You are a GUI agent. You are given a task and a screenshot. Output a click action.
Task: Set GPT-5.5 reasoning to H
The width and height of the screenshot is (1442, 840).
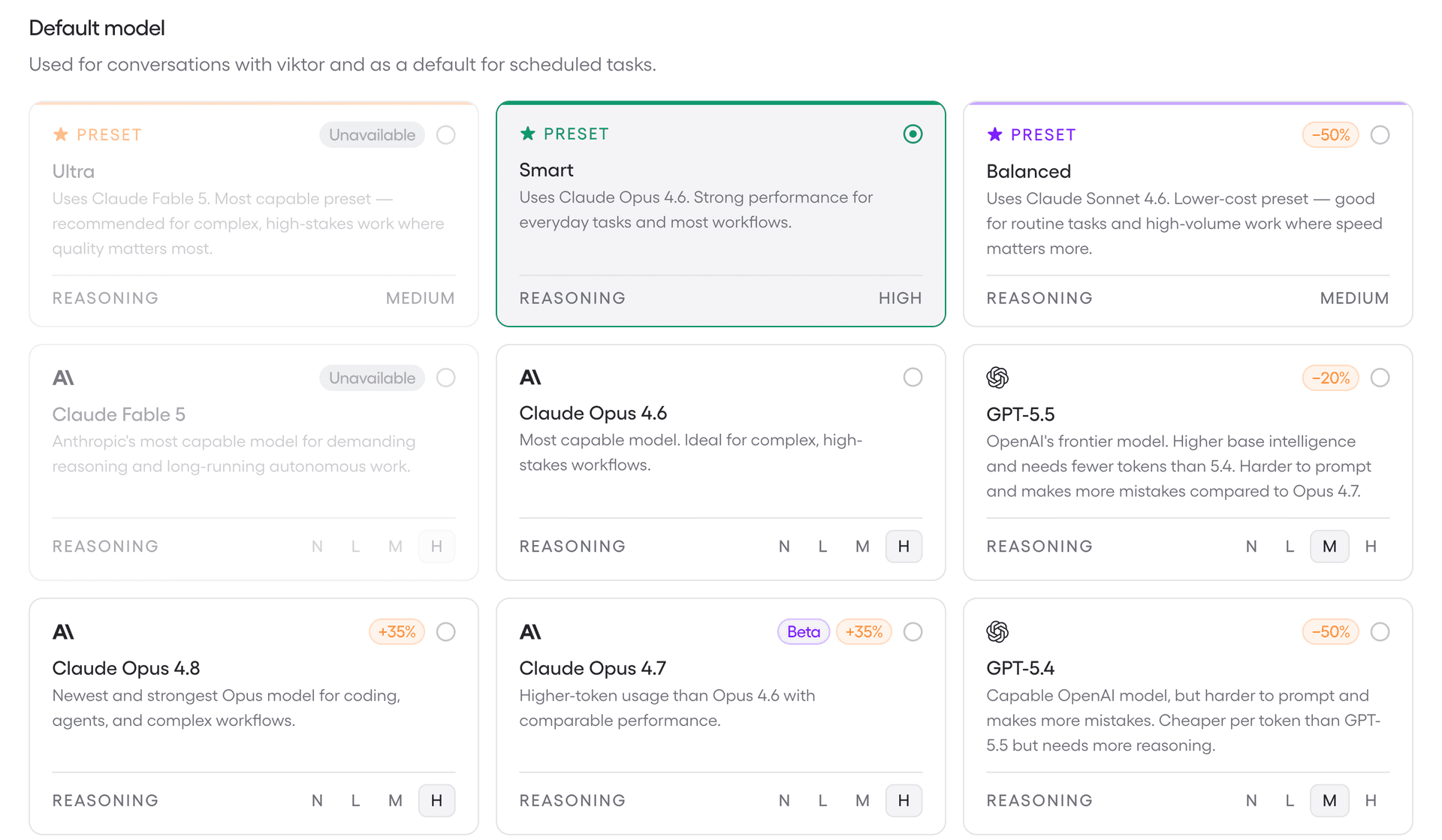1371,546
